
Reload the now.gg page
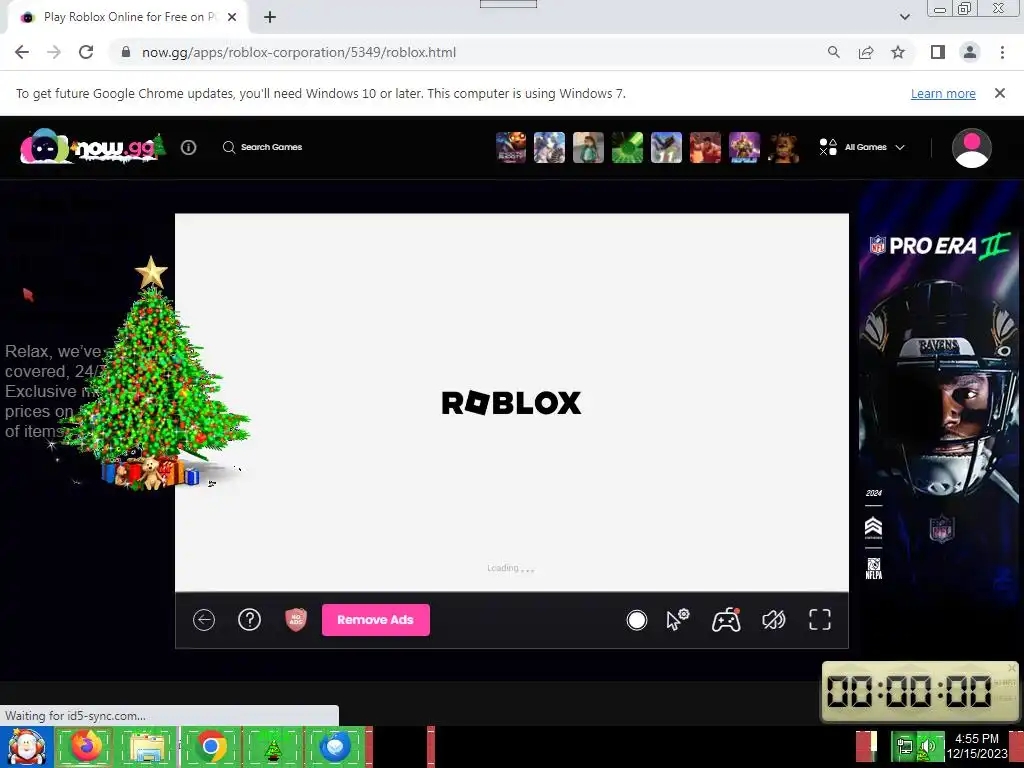click(x=86, y=52)
